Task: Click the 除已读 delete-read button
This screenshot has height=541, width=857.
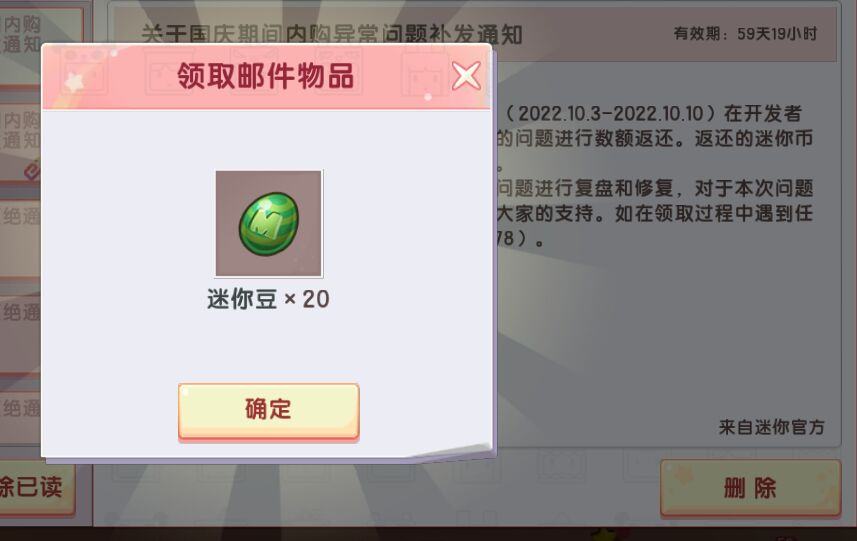Action: [33, 488]
